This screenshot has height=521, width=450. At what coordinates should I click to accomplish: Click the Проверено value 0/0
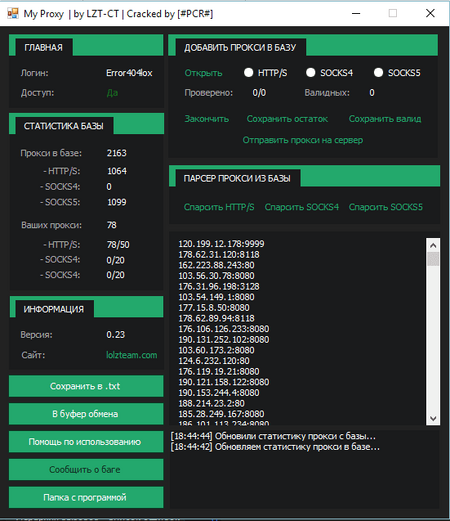point(259,93)
